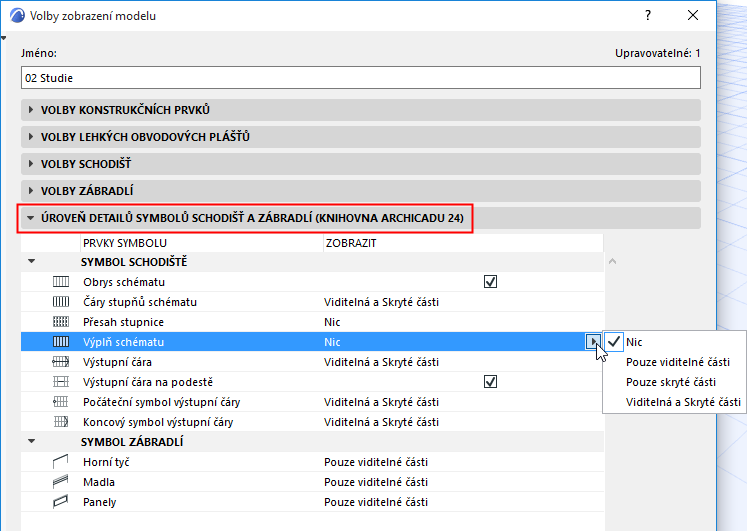Screen dimensions: 747x531
Task: Click the Výstupní čára na podestě icon
Action: tap(61, 382)
